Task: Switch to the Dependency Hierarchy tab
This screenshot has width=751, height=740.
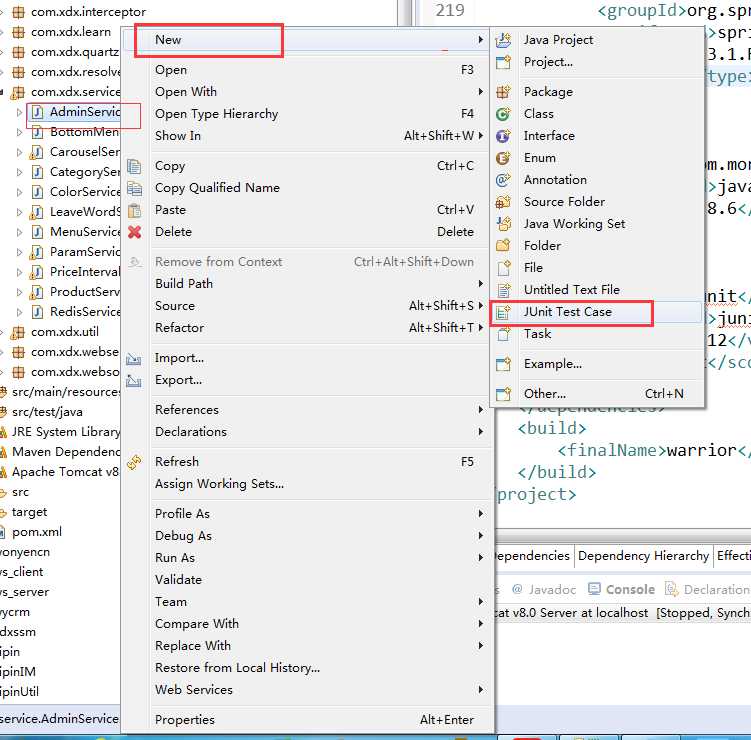Action: click(643, 556)
